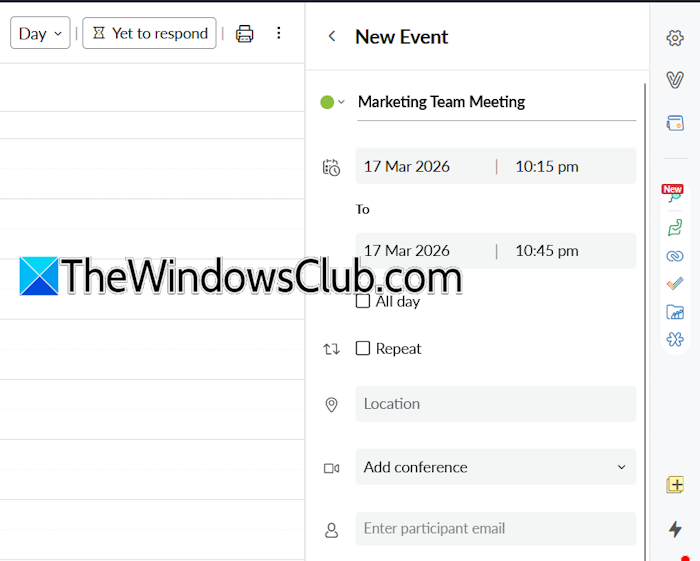This screenshot has width=700, height=561.
Task: Open the three-dot more options menu
Action: (279, 33)
